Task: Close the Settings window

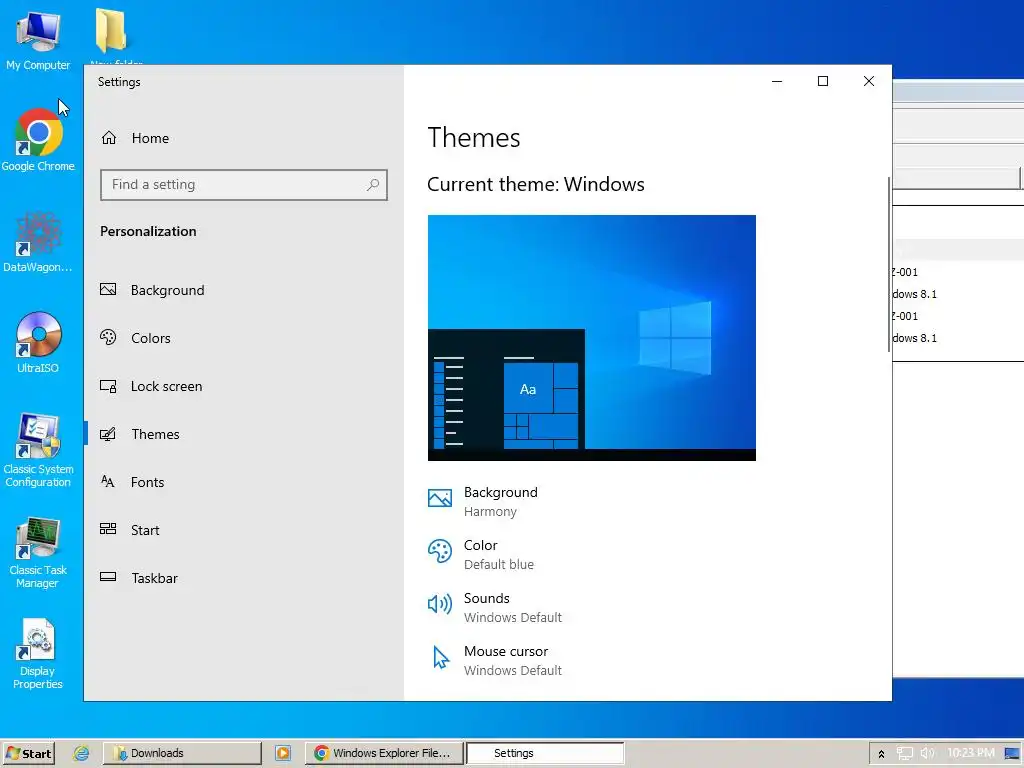Action: 869,81
